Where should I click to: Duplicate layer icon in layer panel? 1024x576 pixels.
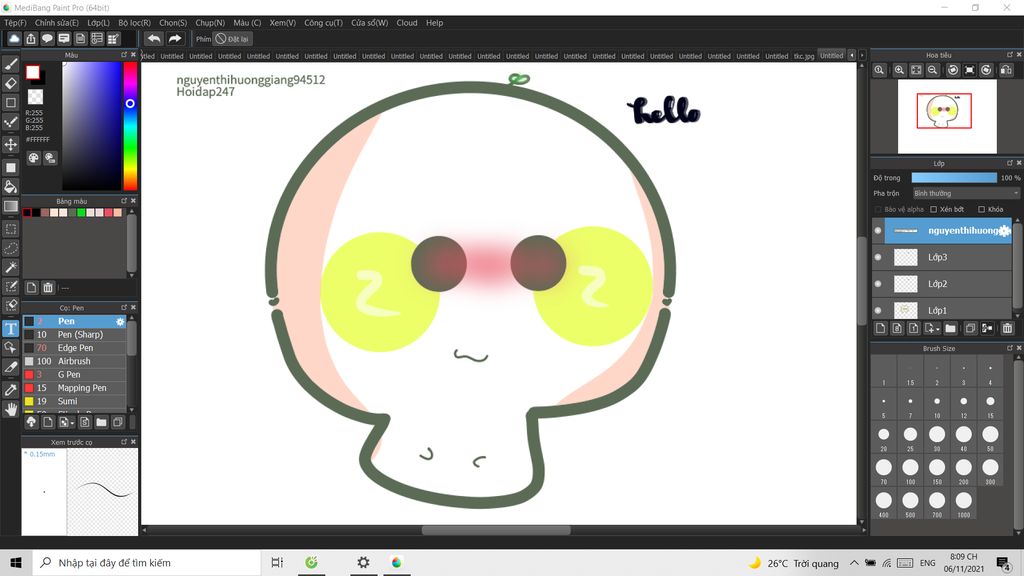tap(970, 328)
